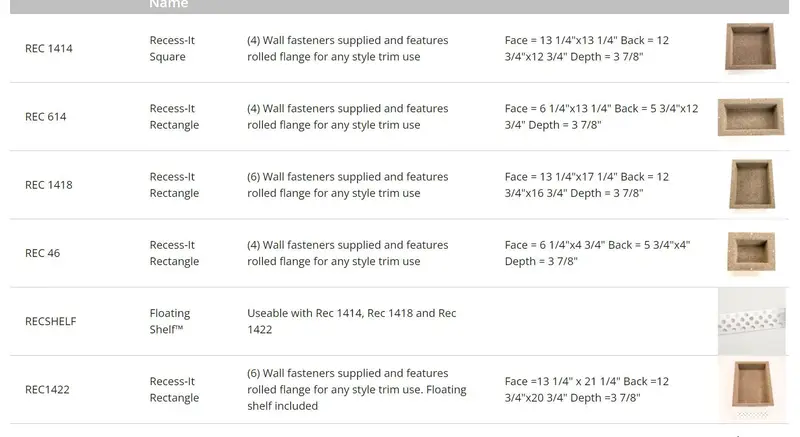The width and height of the screenshot is (800, 437).
Task: Select the REC 1414 model number
Action: [49, 48]
